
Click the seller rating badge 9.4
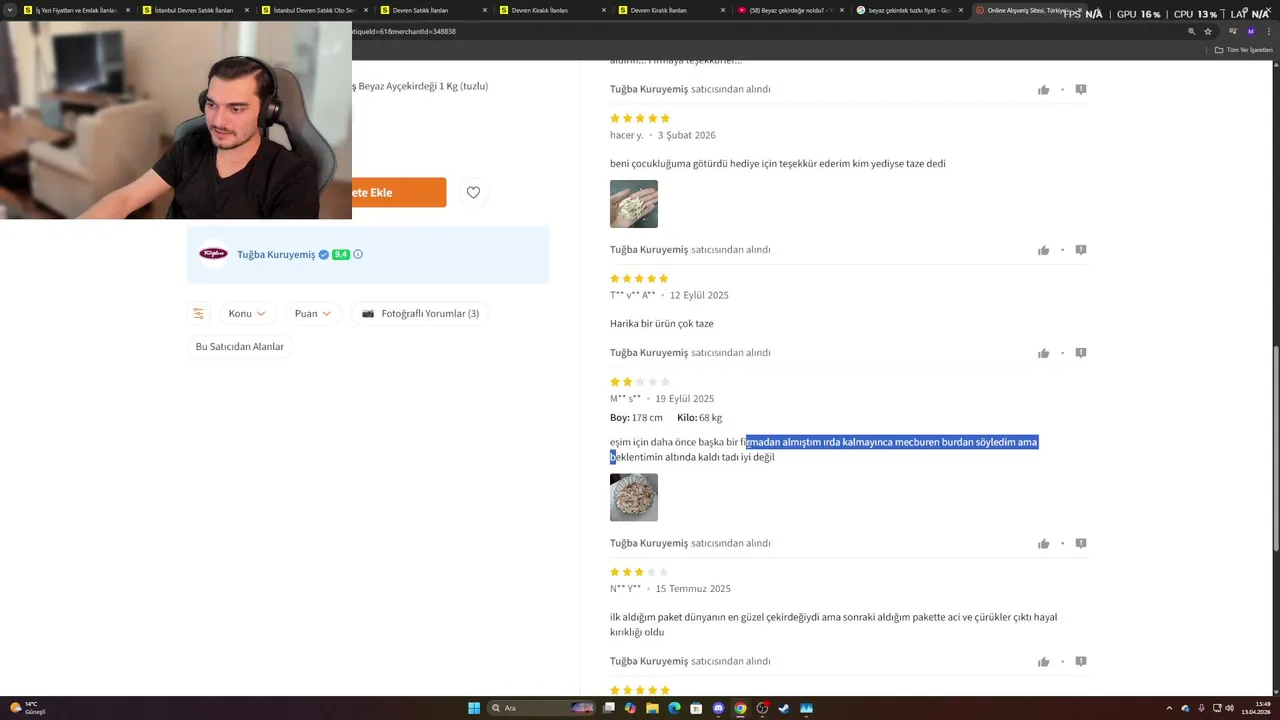click(x=341, y=254)
